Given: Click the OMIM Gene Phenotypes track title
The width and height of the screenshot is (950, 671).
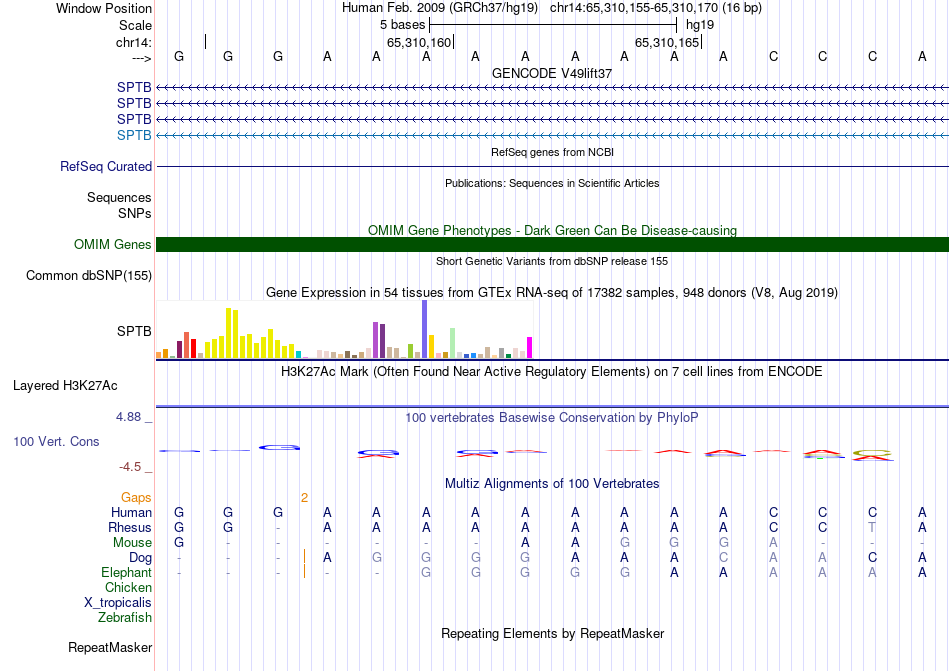Looking at the screenshot, I should click(x=553, y=230).
